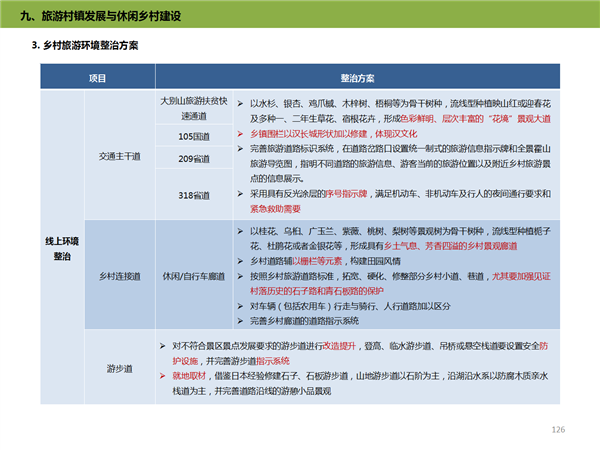Click page number 126
The width and height of the screenshot is (600, 450).
[x=558, y=429]
